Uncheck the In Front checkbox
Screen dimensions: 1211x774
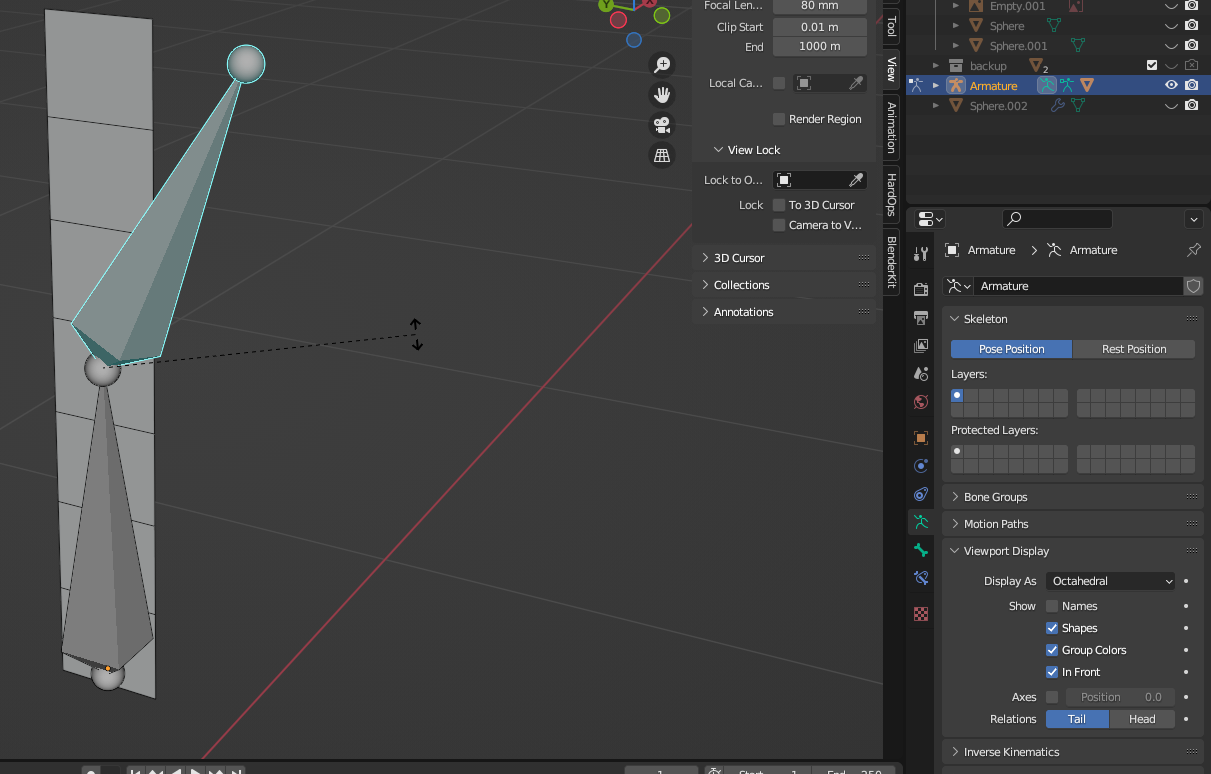pos(1052,672)
